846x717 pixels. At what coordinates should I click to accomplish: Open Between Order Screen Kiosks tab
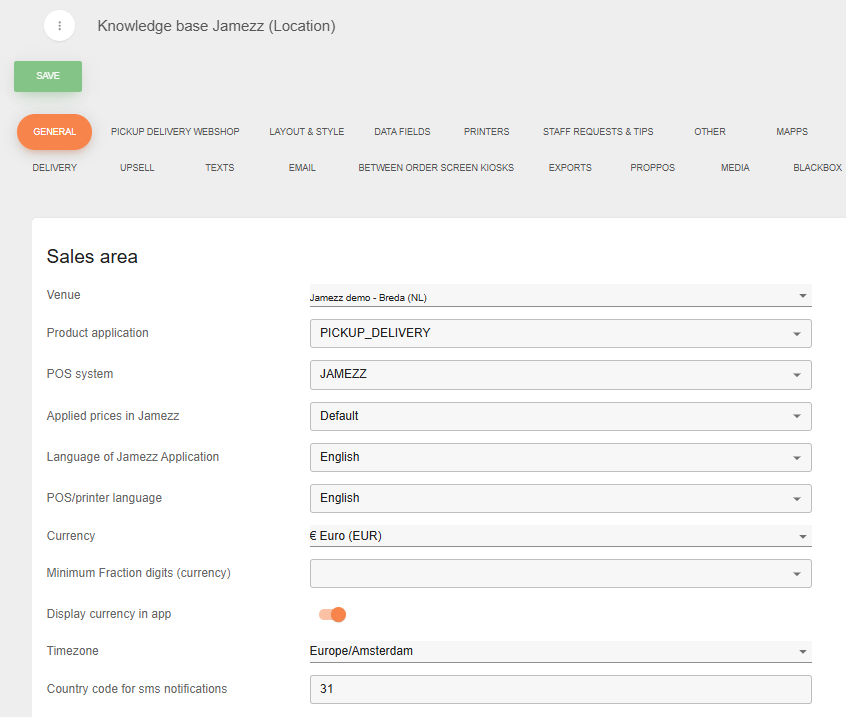[x=436, y=168]
